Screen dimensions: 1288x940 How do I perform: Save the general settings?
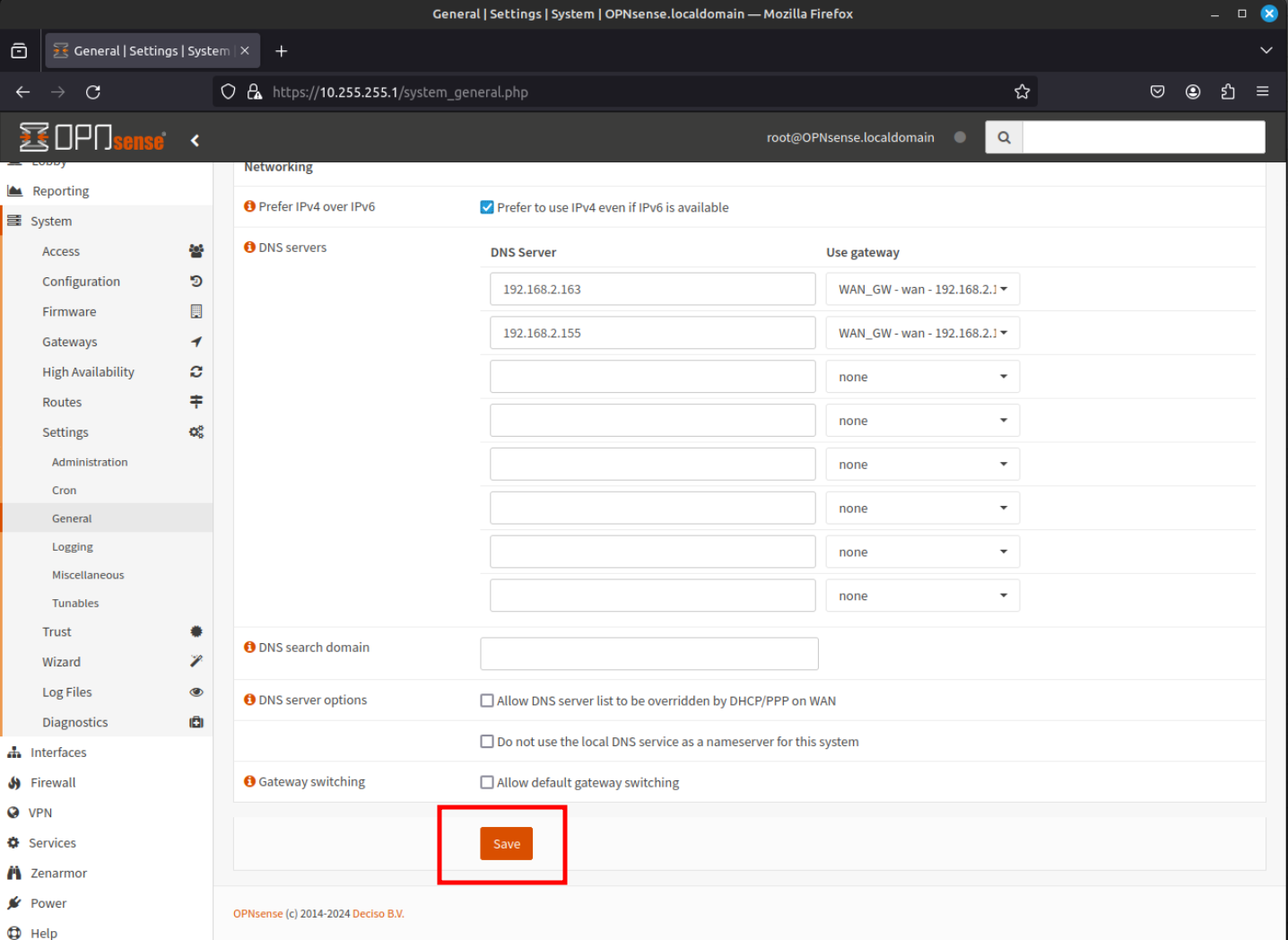pos(506,843)
